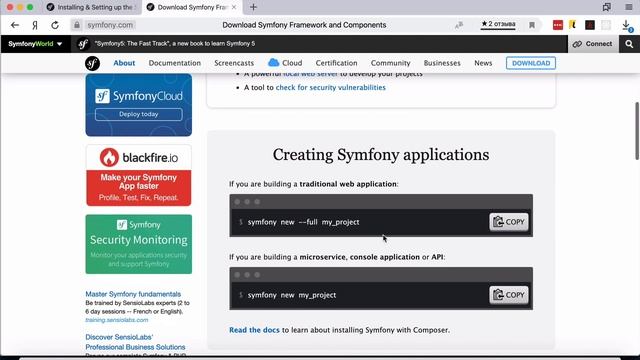Click the DOWNLOAD button in the navigation

(x=531, y=63)
